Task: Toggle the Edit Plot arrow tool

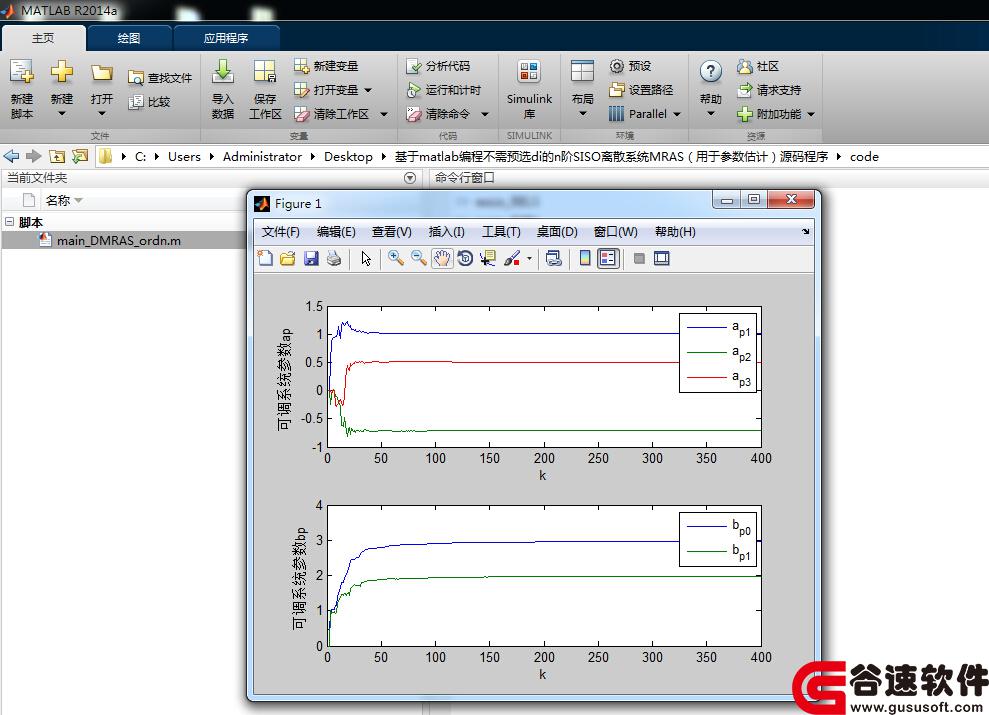Action: 366,258
